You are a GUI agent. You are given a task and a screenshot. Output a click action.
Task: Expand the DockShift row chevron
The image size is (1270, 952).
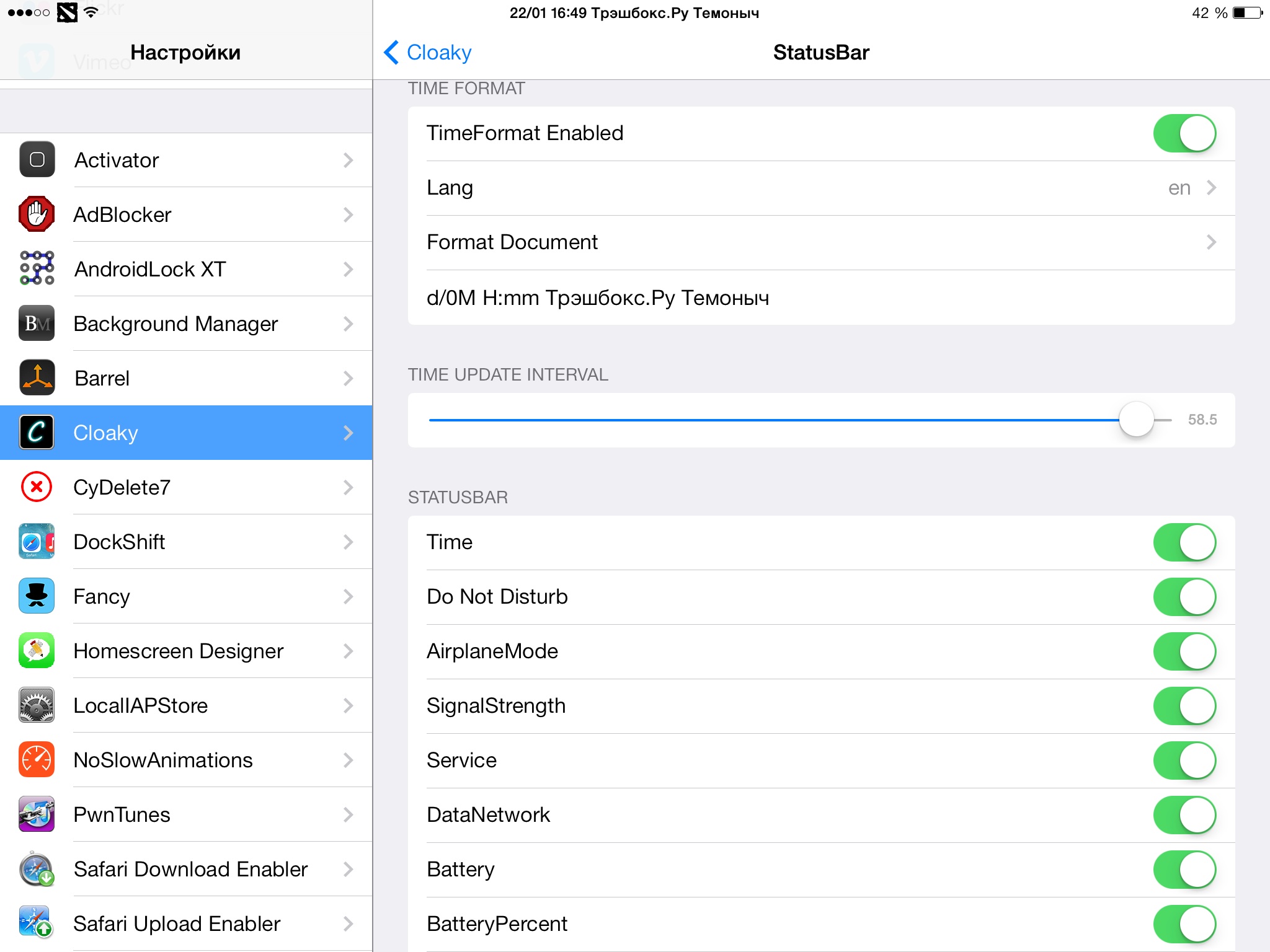point(349,542)
